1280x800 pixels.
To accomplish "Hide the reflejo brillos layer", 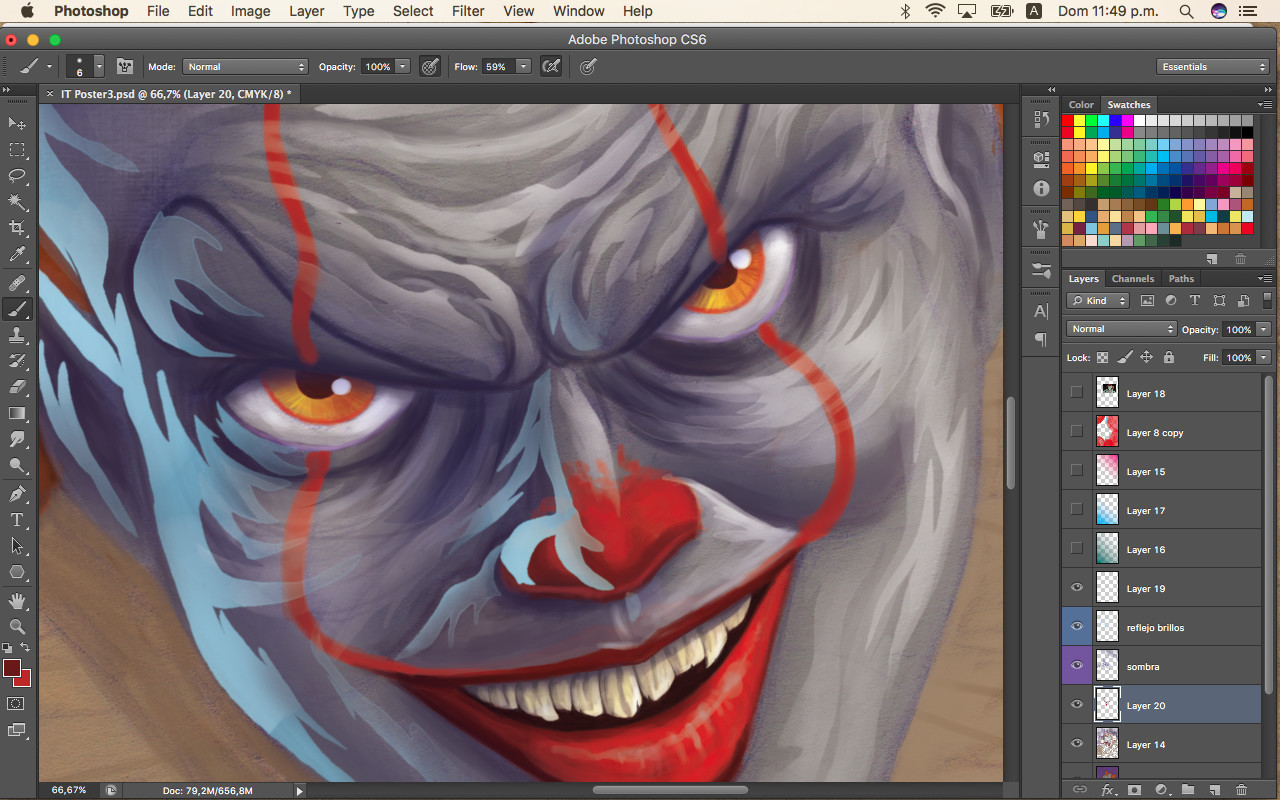I will pos(1076,627).
